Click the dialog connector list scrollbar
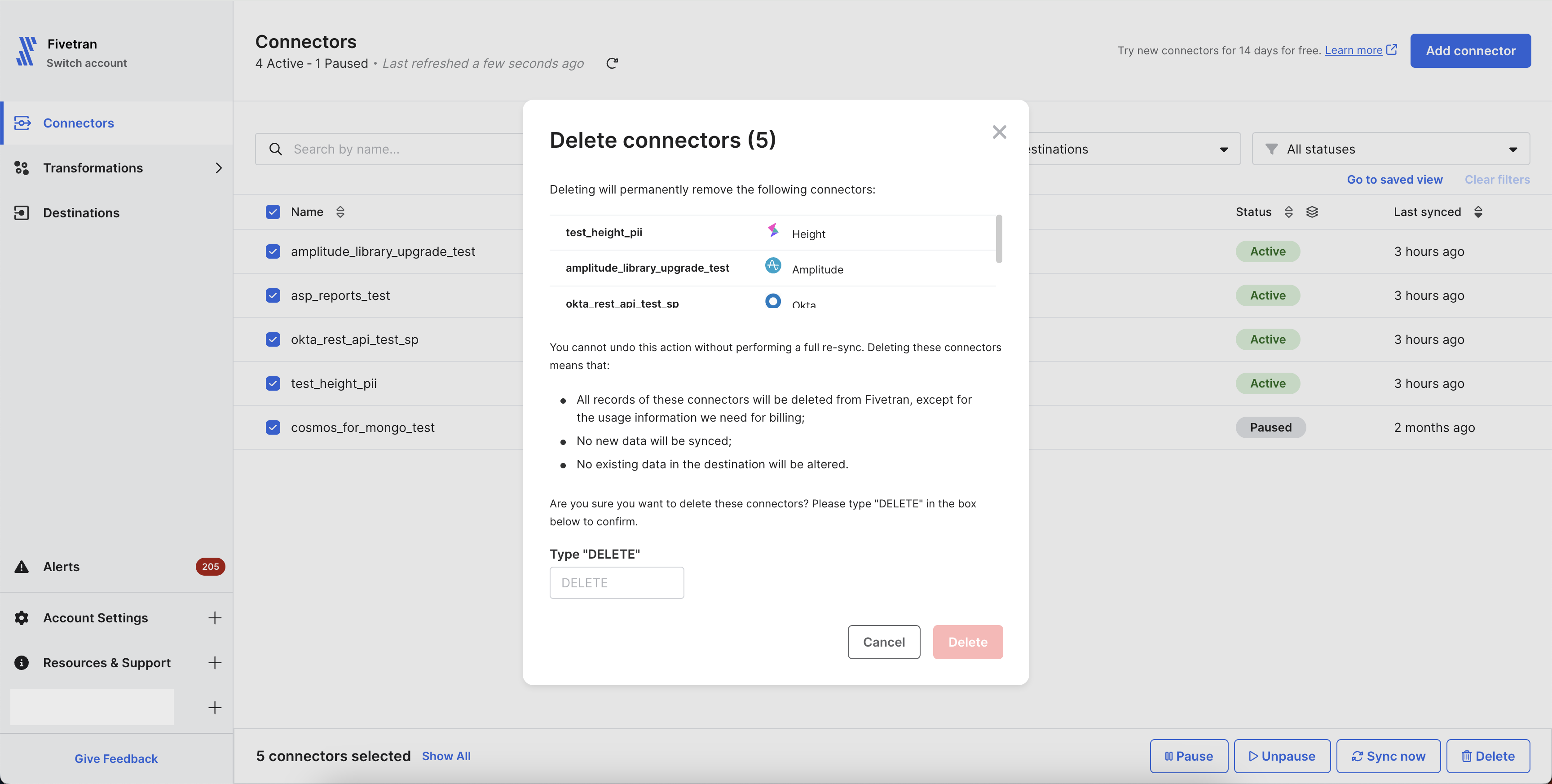Viewport: 1552px width, 784px height. 999,238
